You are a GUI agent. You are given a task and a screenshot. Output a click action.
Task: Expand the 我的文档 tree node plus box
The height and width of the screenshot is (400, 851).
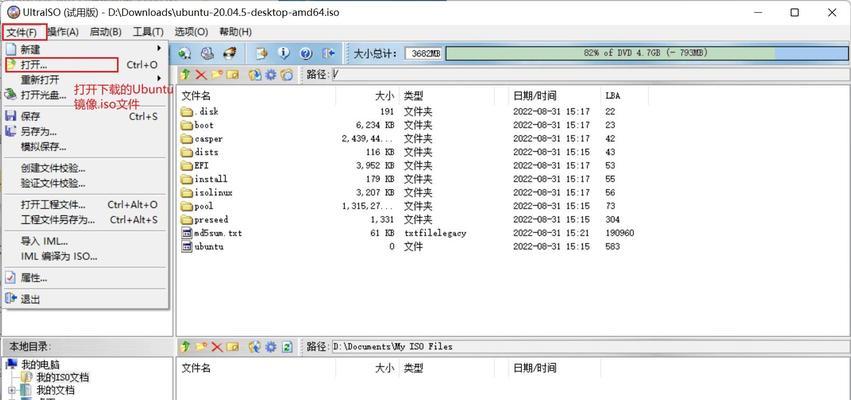[x=11, y=390]
